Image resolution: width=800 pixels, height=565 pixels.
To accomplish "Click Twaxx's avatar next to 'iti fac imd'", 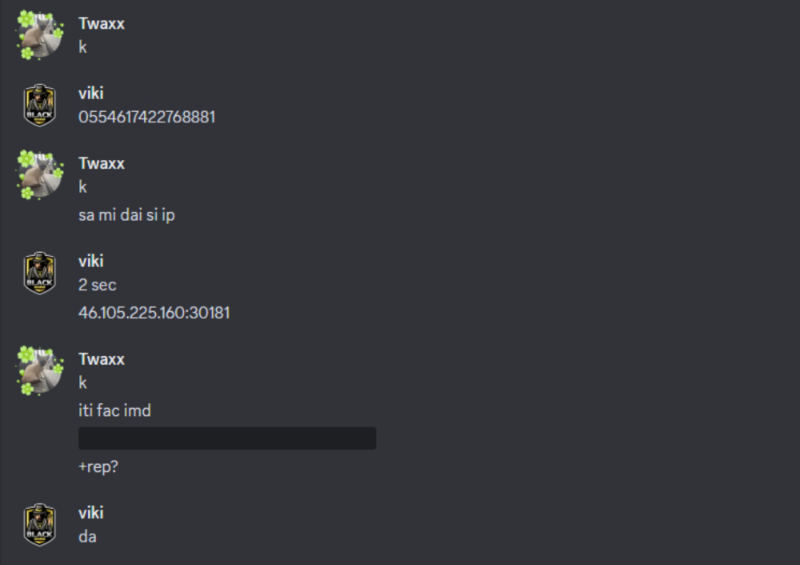I will pyautogui.click(x=40, y=370).
